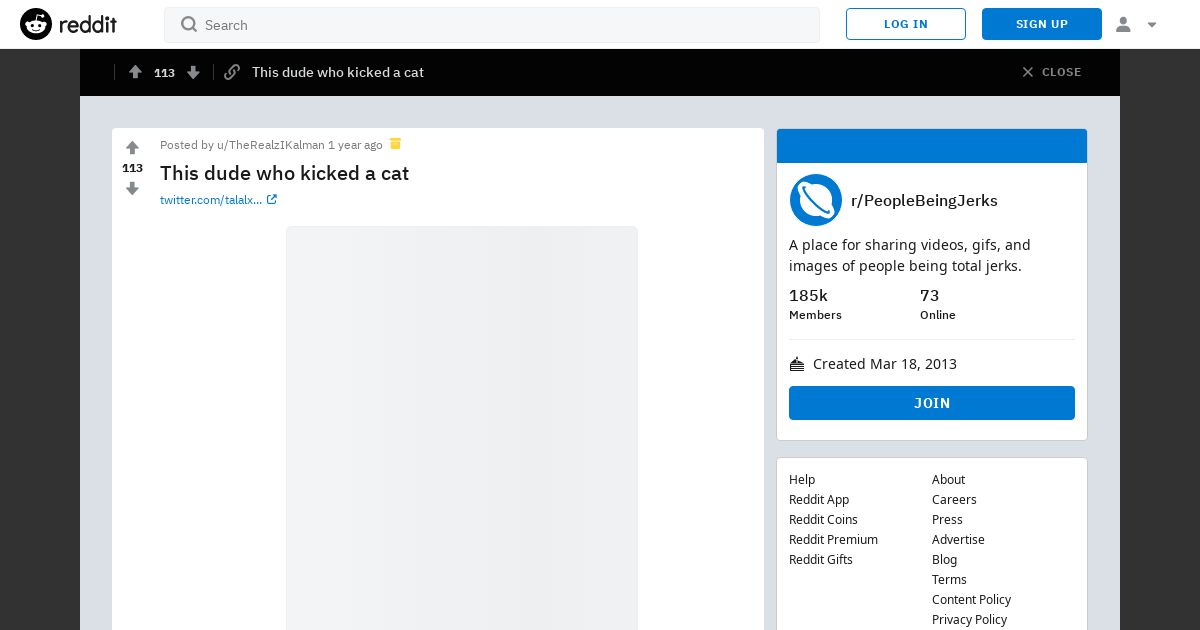Open the Privacy Policy link

pos(969,619)
